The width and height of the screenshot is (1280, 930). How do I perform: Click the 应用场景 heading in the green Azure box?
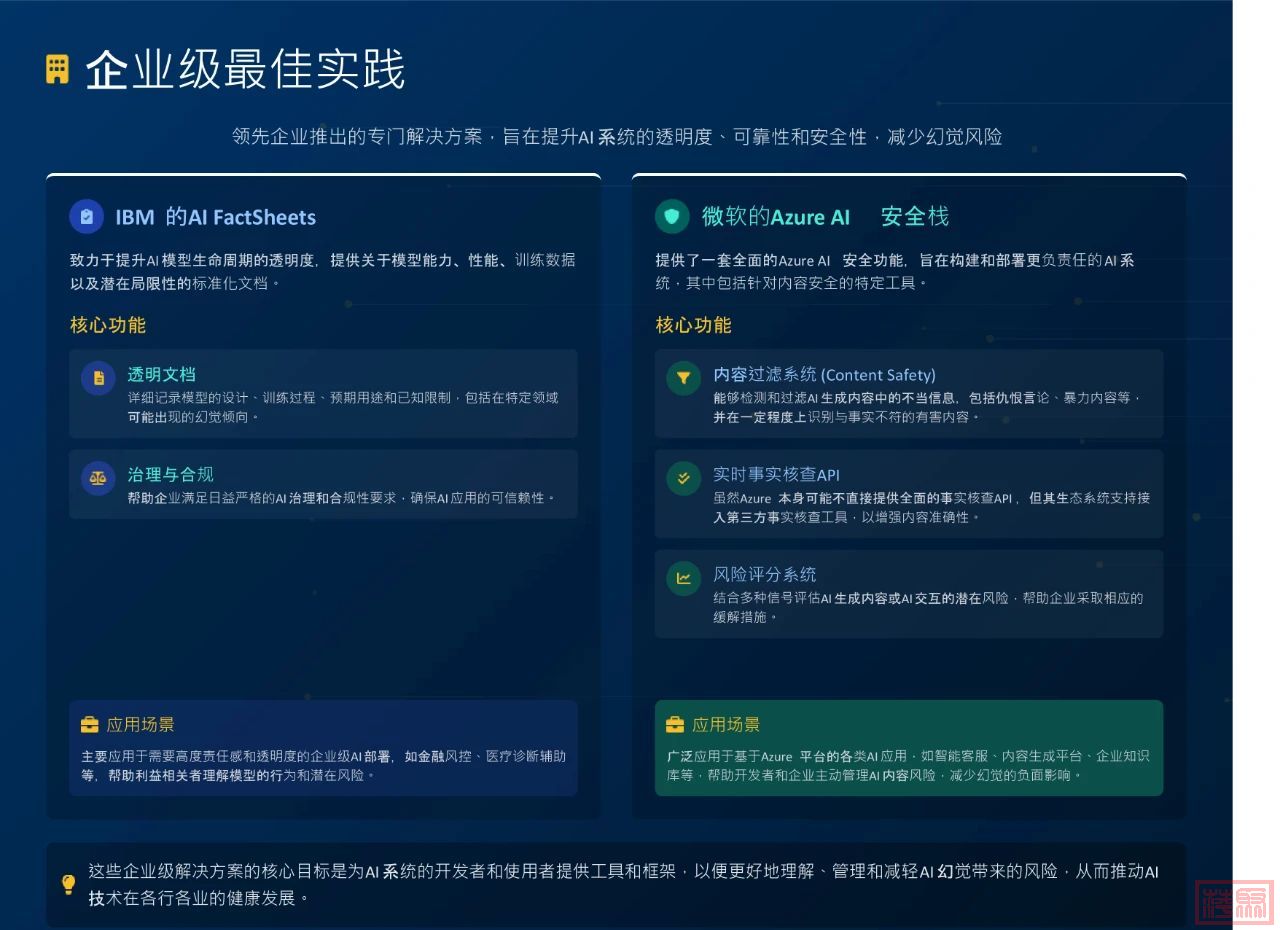point(726,725)
